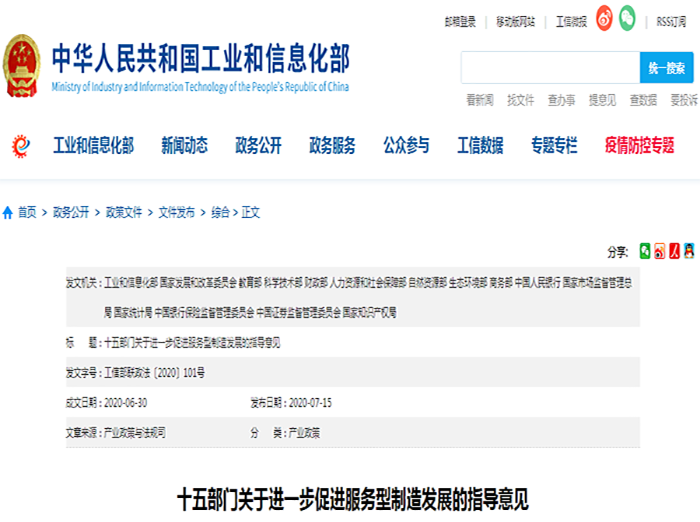Open the 政务公开 navigation menu
Screen dimensions: 700x522
[258, 146]
